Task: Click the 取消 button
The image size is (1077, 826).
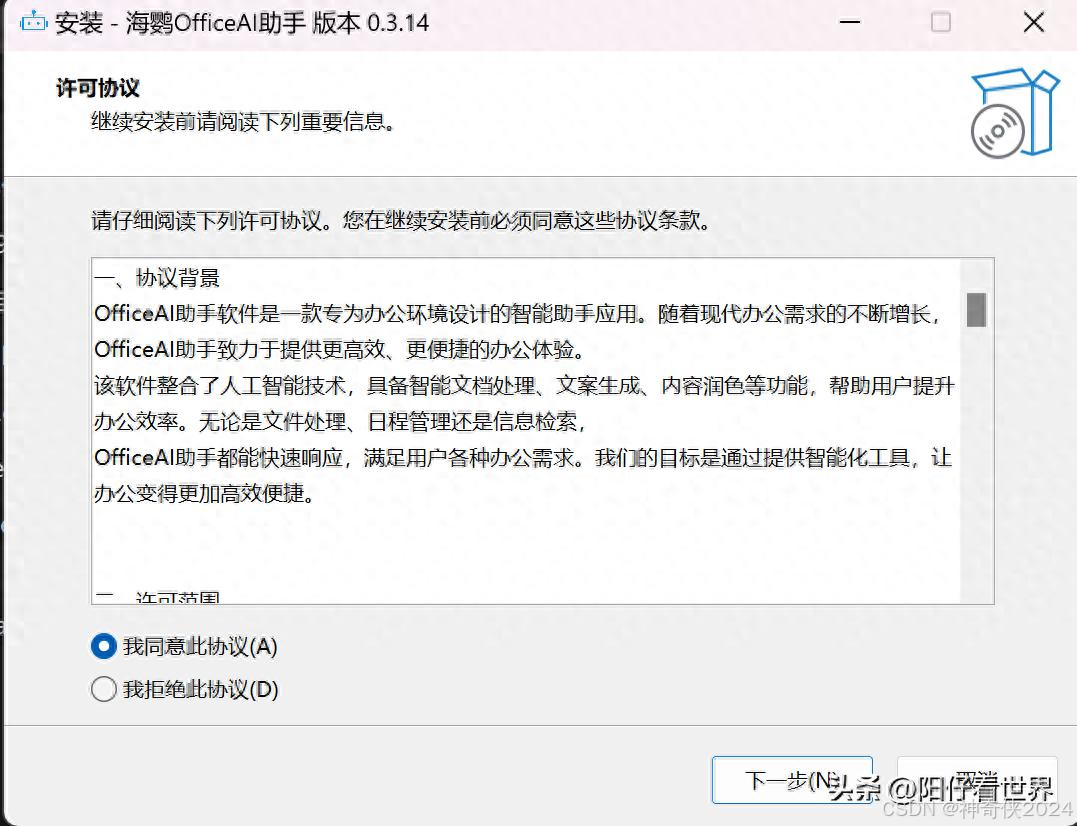Action: pos(977,780)
